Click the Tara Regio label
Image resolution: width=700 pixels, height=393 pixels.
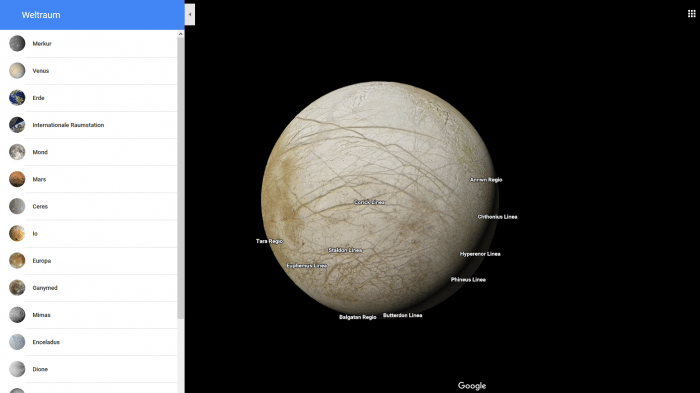(x=269, y=241)
